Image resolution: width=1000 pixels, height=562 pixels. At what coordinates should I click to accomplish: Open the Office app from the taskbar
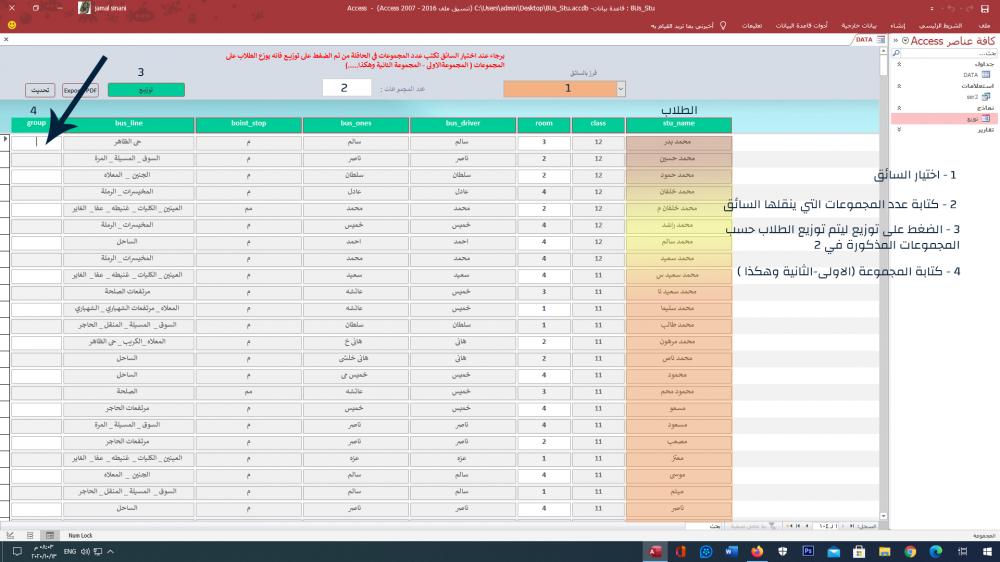tap(680, 551)
